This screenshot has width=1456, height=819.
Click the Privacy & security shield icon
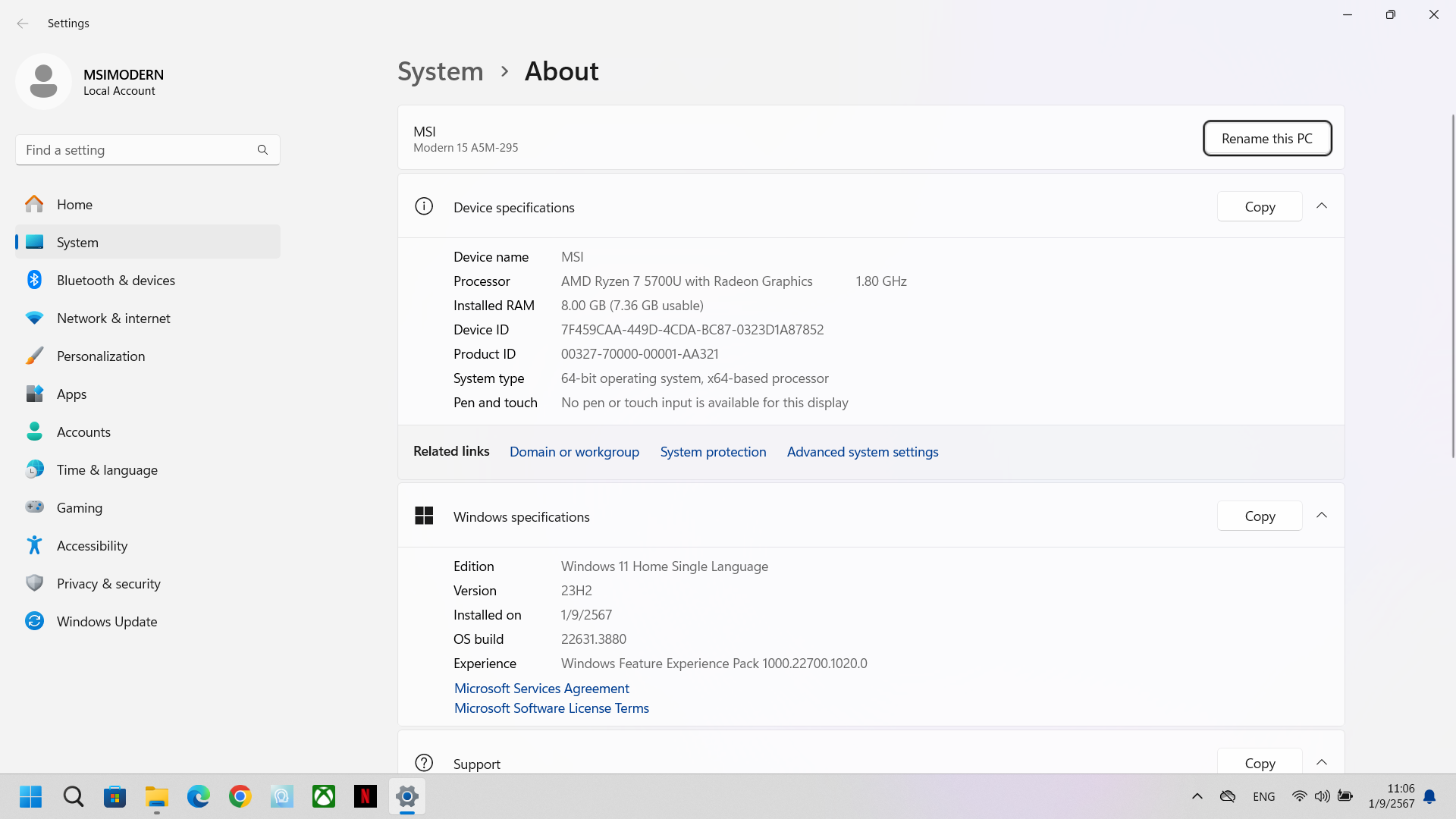coord(34,583)
